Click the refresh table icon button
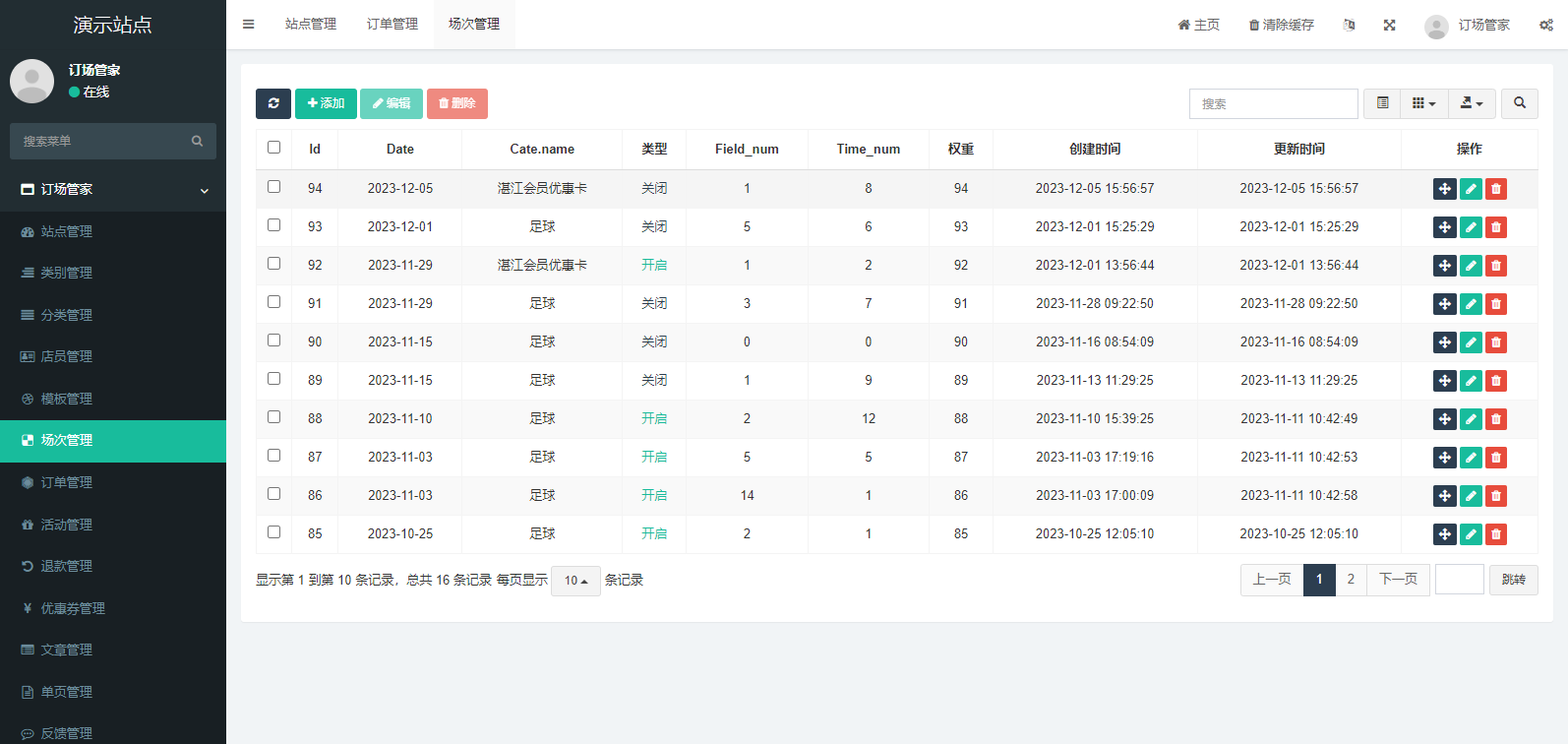The width and height of the screenshot is (1568, 744). click(x=273, y=103)
